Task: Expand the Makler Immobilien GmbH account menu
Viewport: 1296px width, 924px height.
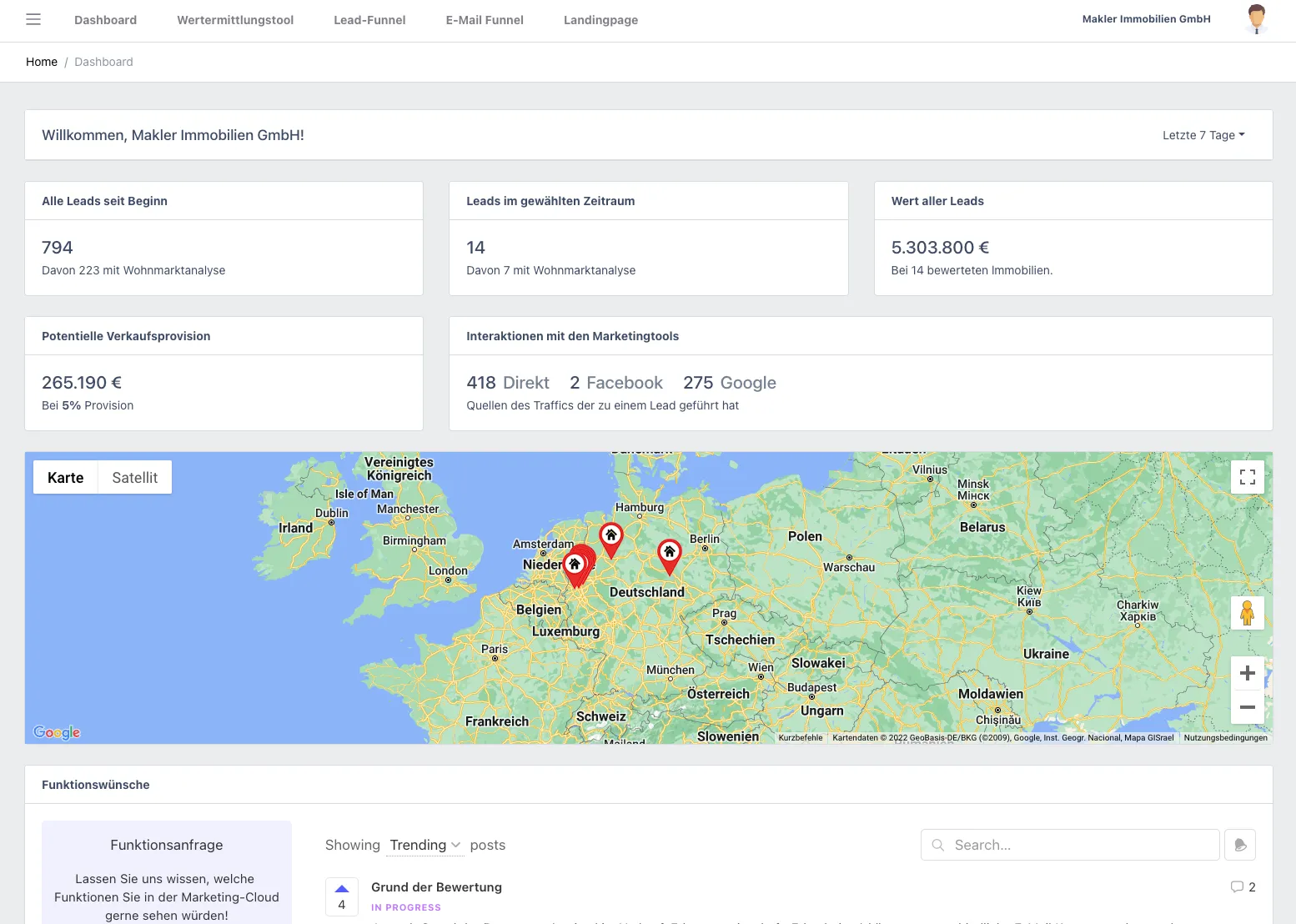Action: tap(1146, 18)
